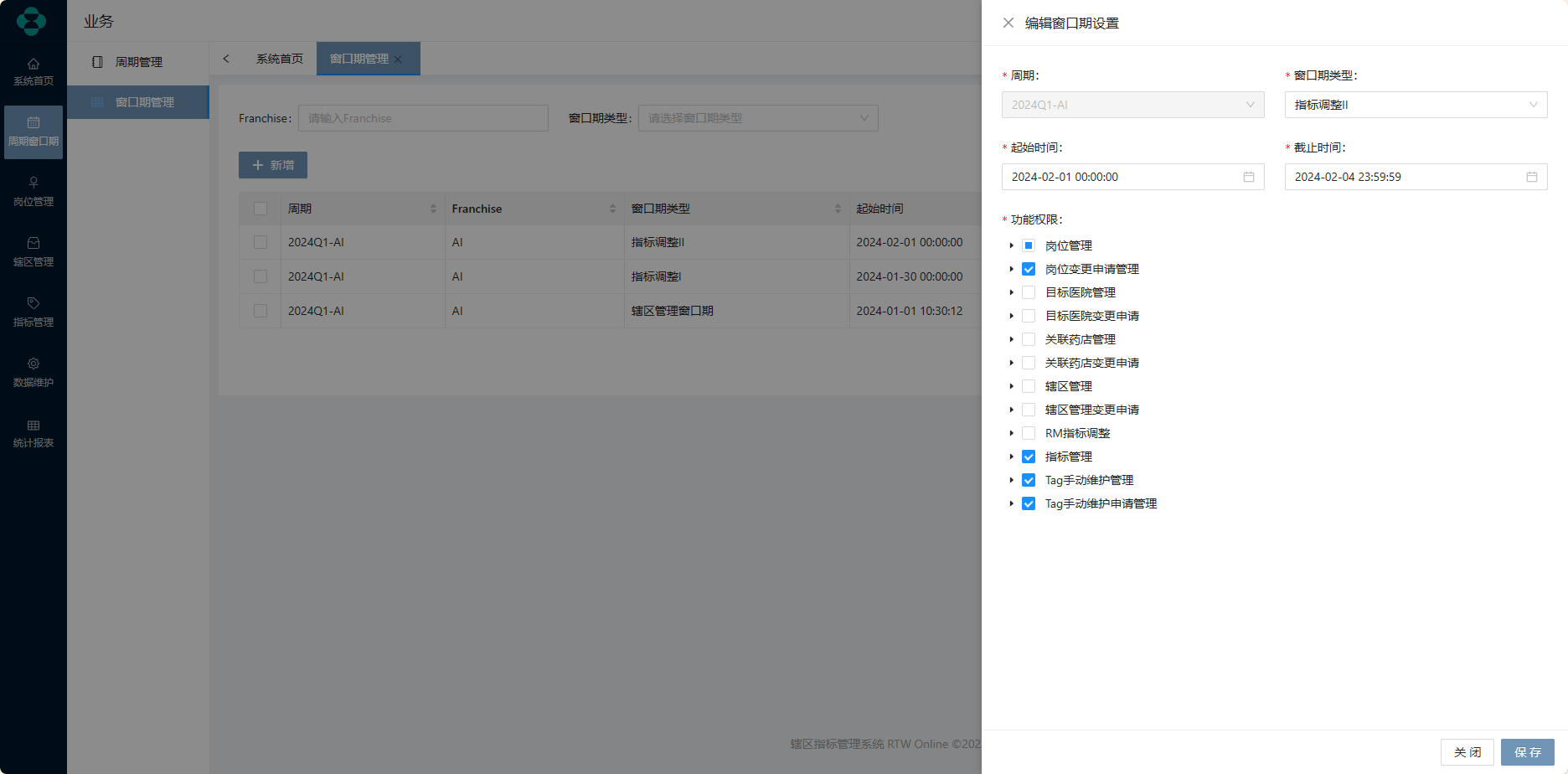Image resolution: width=1568 pixels, height=774 pixels.
Task: Select 窗口期管理 submenu item
Action: pyautogui.click(x=138, y=102)
